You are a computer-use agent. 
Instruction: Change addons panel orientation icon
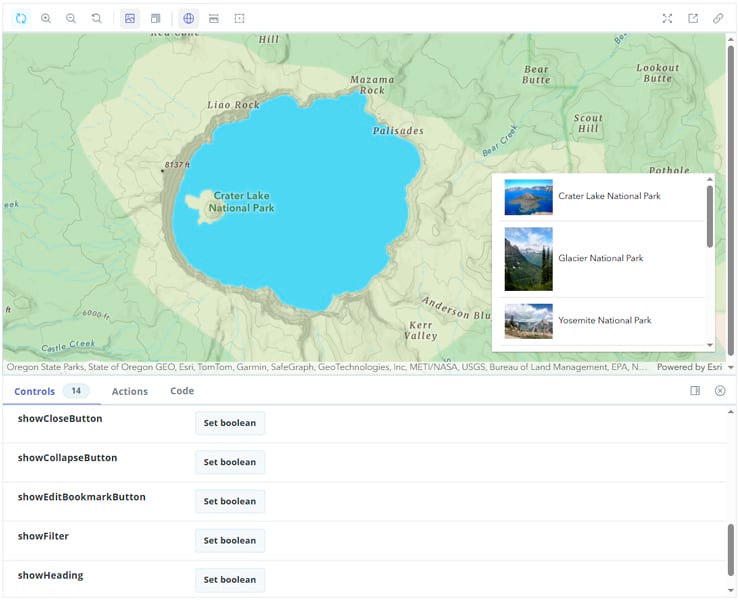695,390
